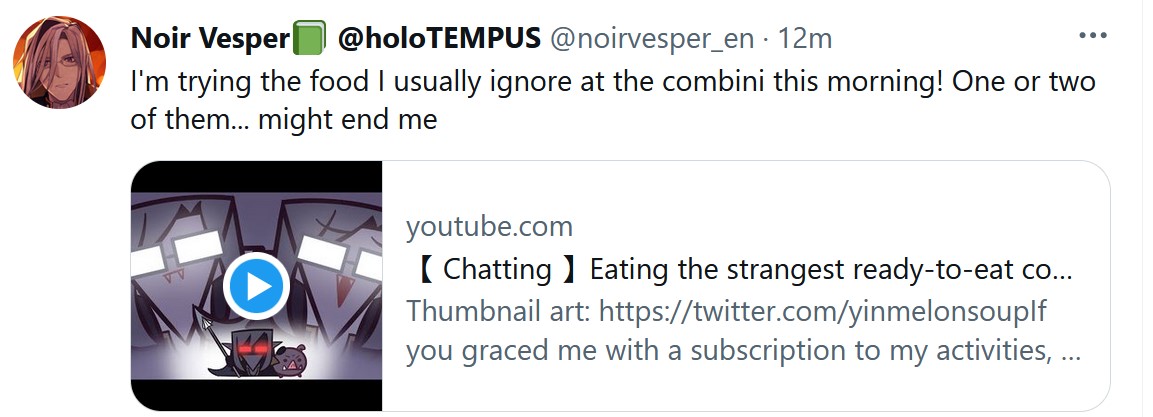The width and height of the screenshot is (1153, 417).
Task: Open the @noirvesper_en handle link
Action: 650,38
